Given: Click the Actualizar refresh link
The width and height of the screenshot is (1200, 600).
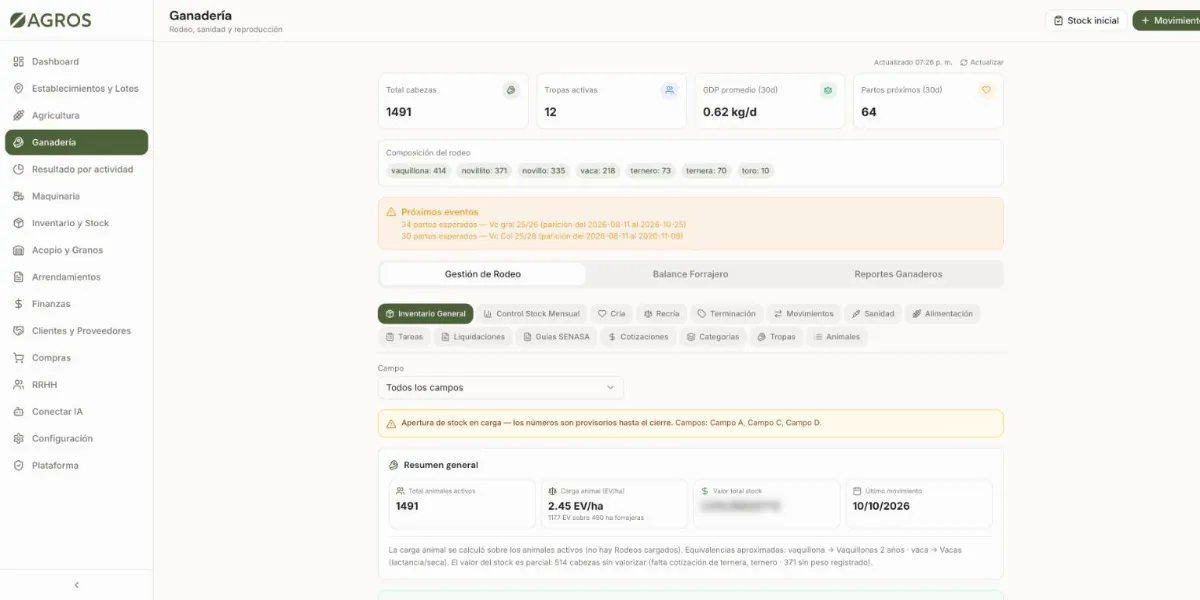Looking at the screenshot, I should point(981,62).
